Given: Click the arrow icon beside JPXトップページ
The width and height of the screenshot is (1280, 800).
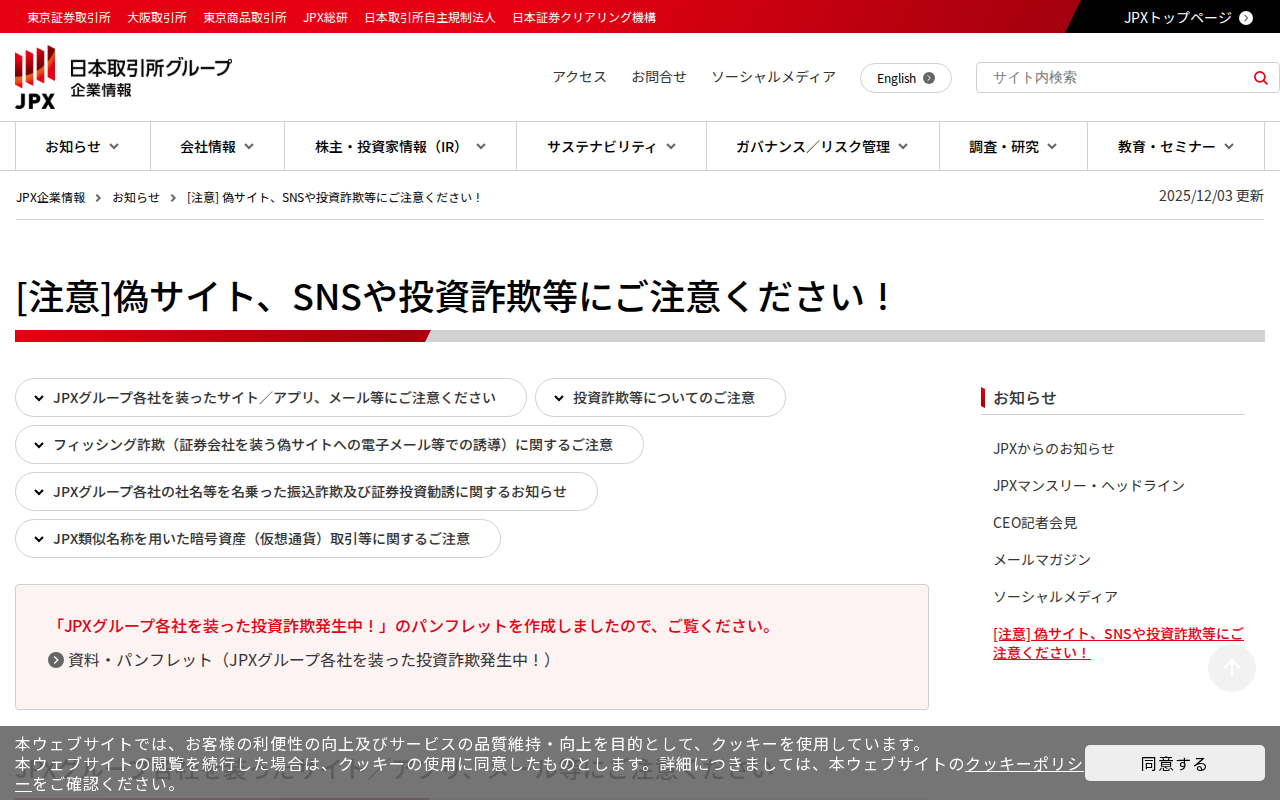Looking at the screenshot, I should coord(1246,17).
